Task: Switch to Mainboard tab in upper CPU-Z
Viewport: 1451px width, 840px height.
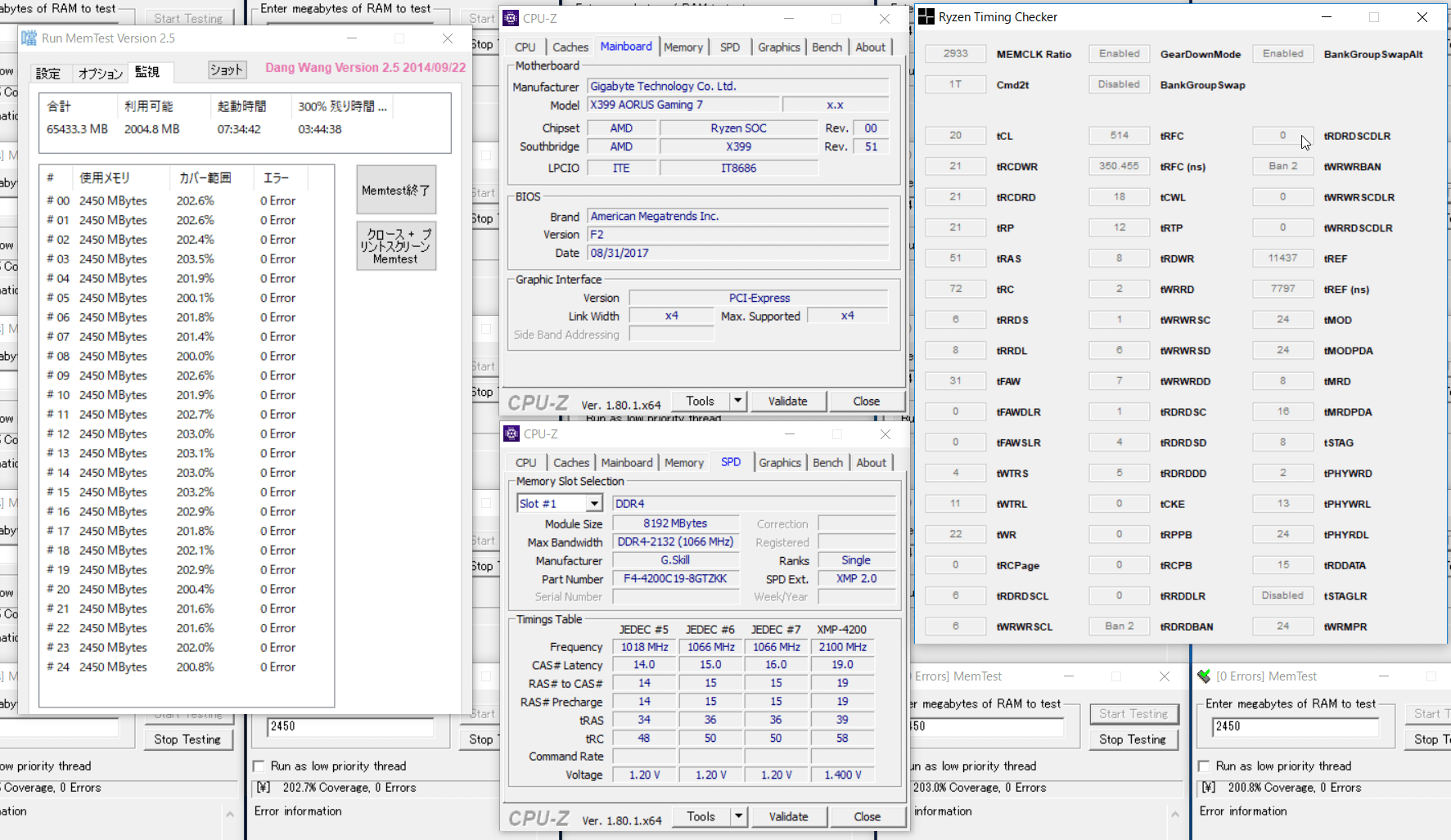Action: (626, 47)
